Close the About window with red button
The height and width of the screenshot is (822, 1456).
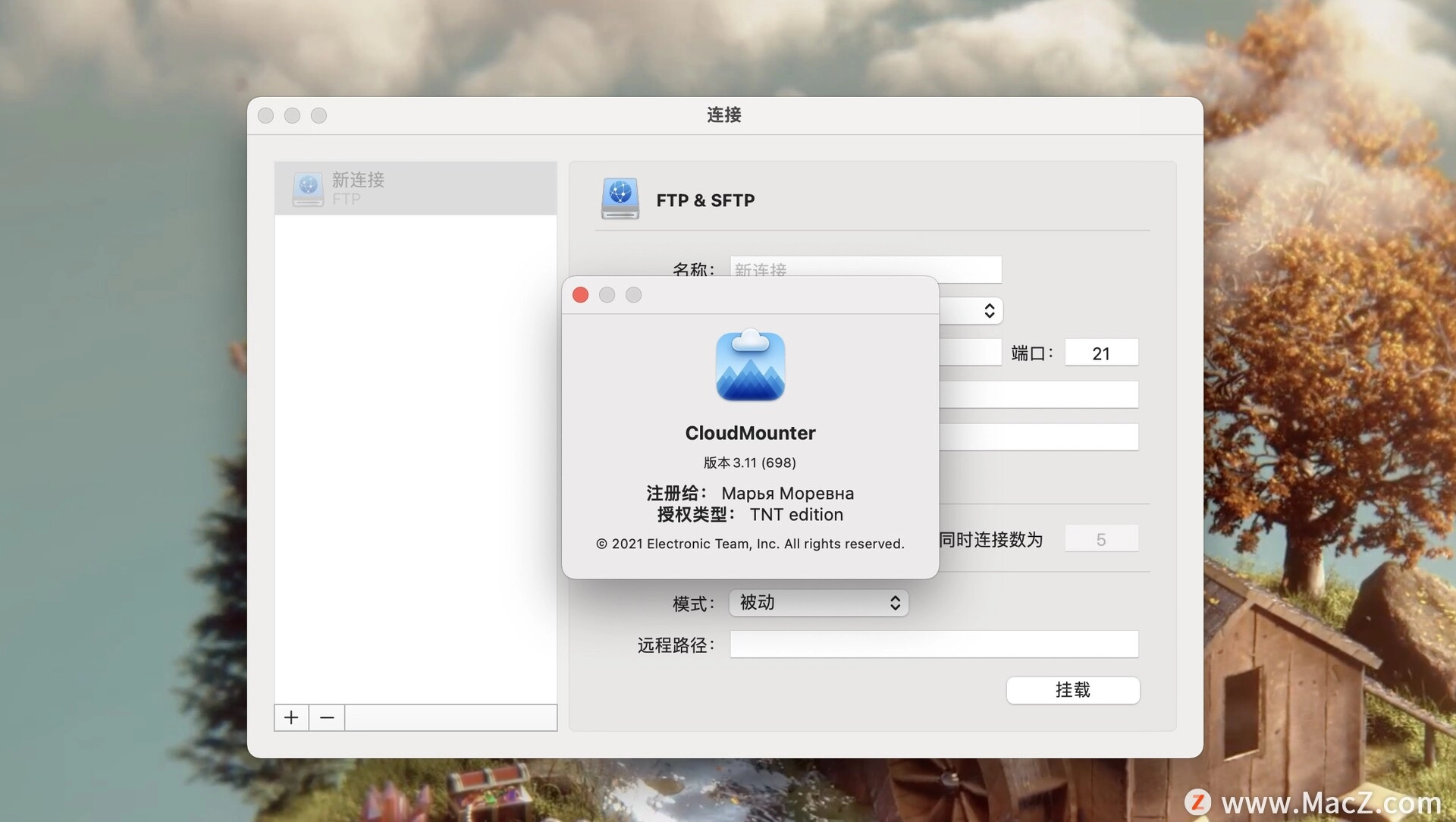[580, 295]
